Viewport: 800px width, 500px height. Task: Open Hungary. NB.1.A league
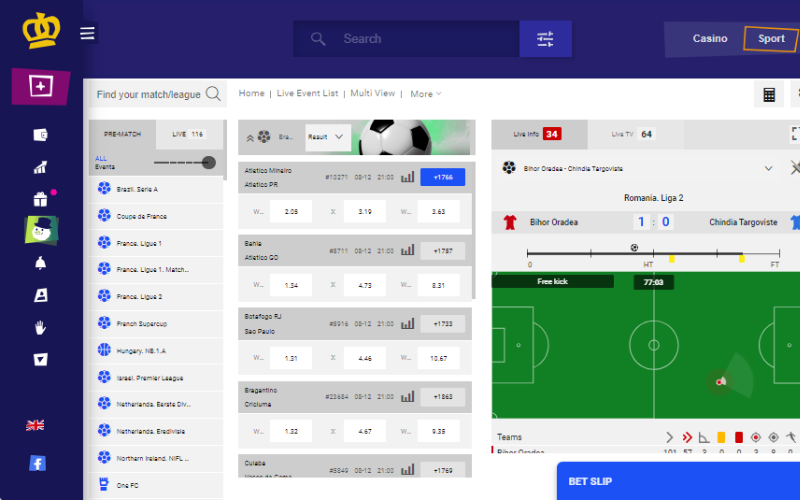(156, 351)
